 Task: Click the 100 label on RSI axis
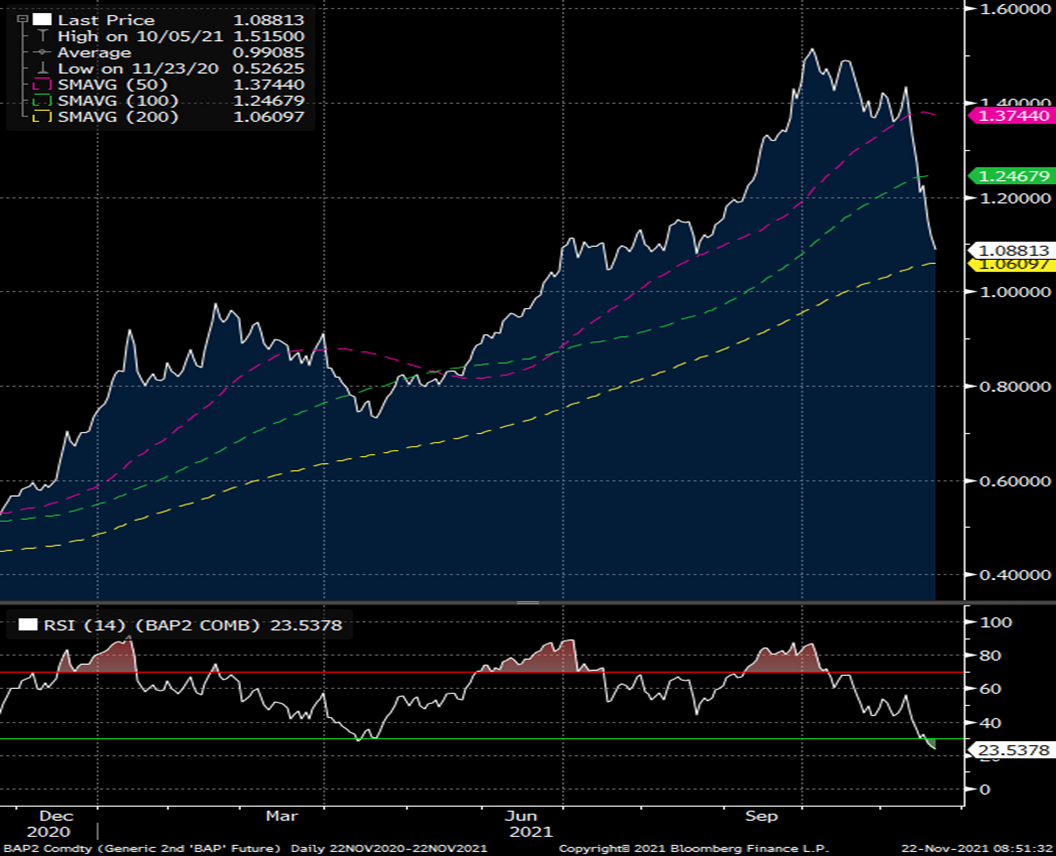pyautogui.click(x=995, y=622)
